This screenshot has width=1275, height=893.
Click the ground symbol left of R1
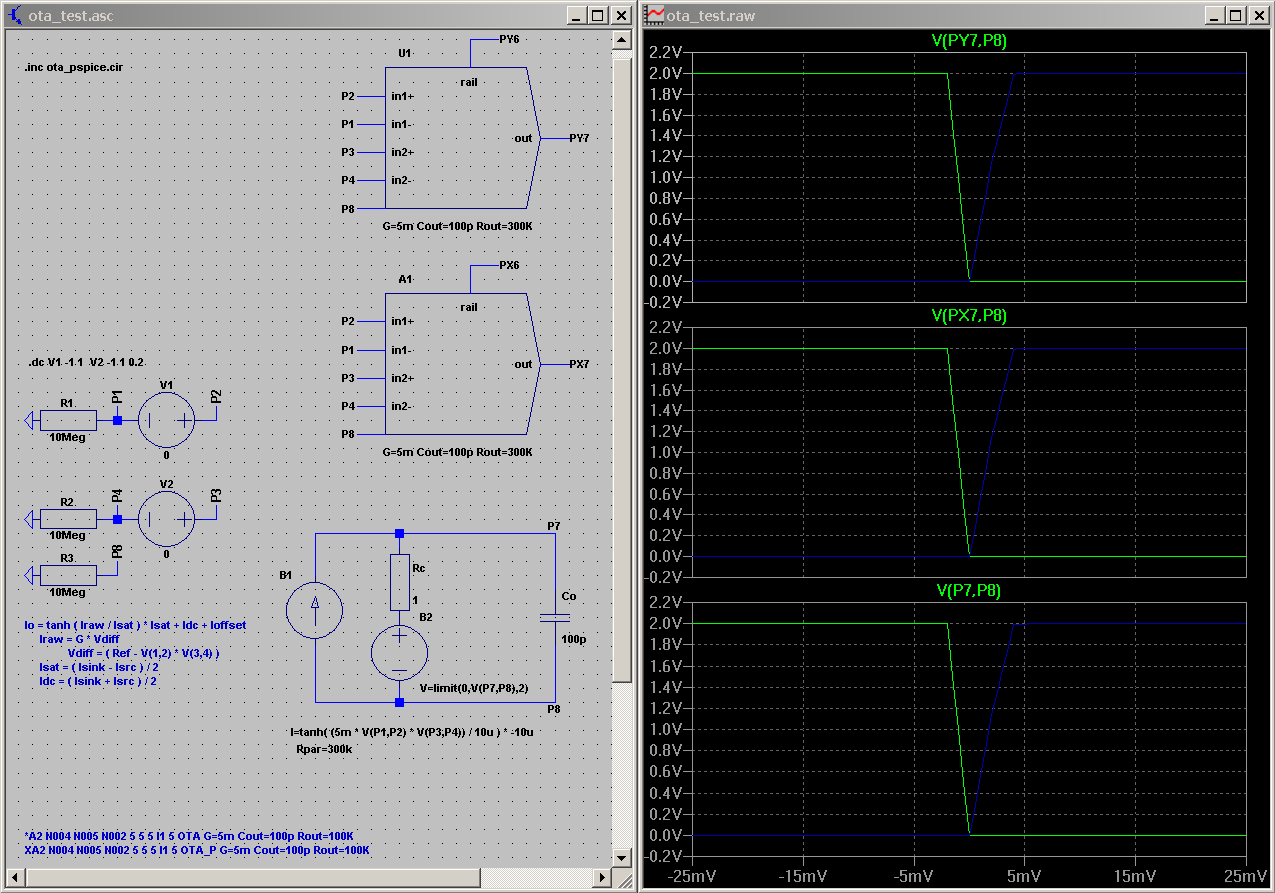[30, 421]
